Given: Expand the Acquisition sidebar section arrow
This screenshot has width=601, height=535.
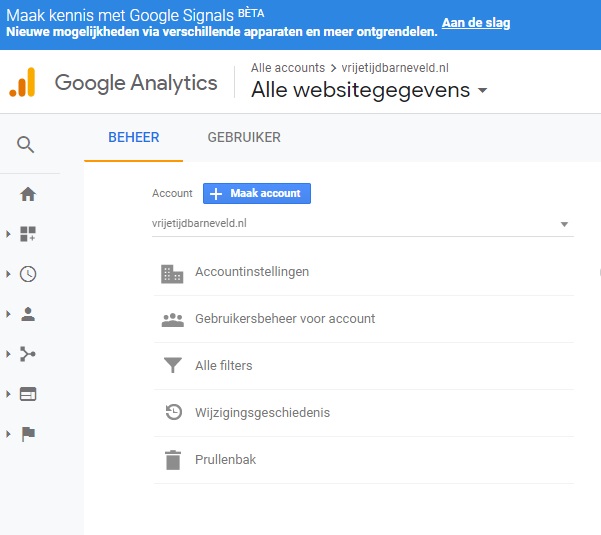Looking at the screenshot, I should click(x=8, y=354).
